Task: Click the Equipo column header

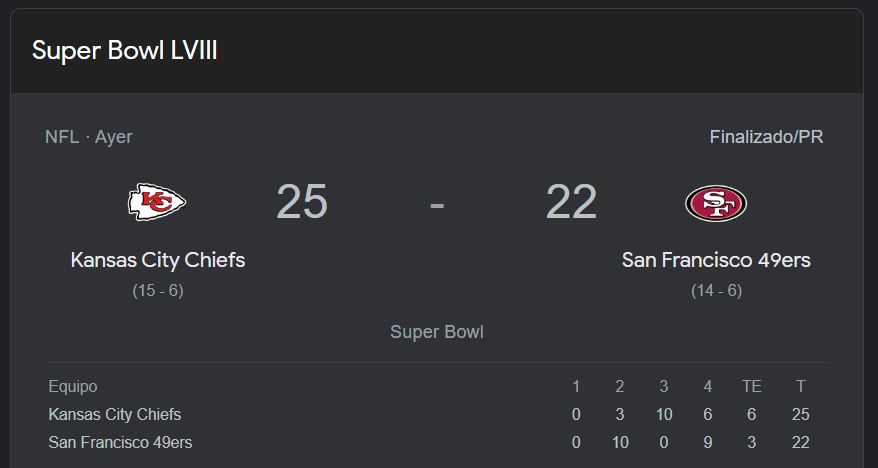Action: click(x=73, y=386)
